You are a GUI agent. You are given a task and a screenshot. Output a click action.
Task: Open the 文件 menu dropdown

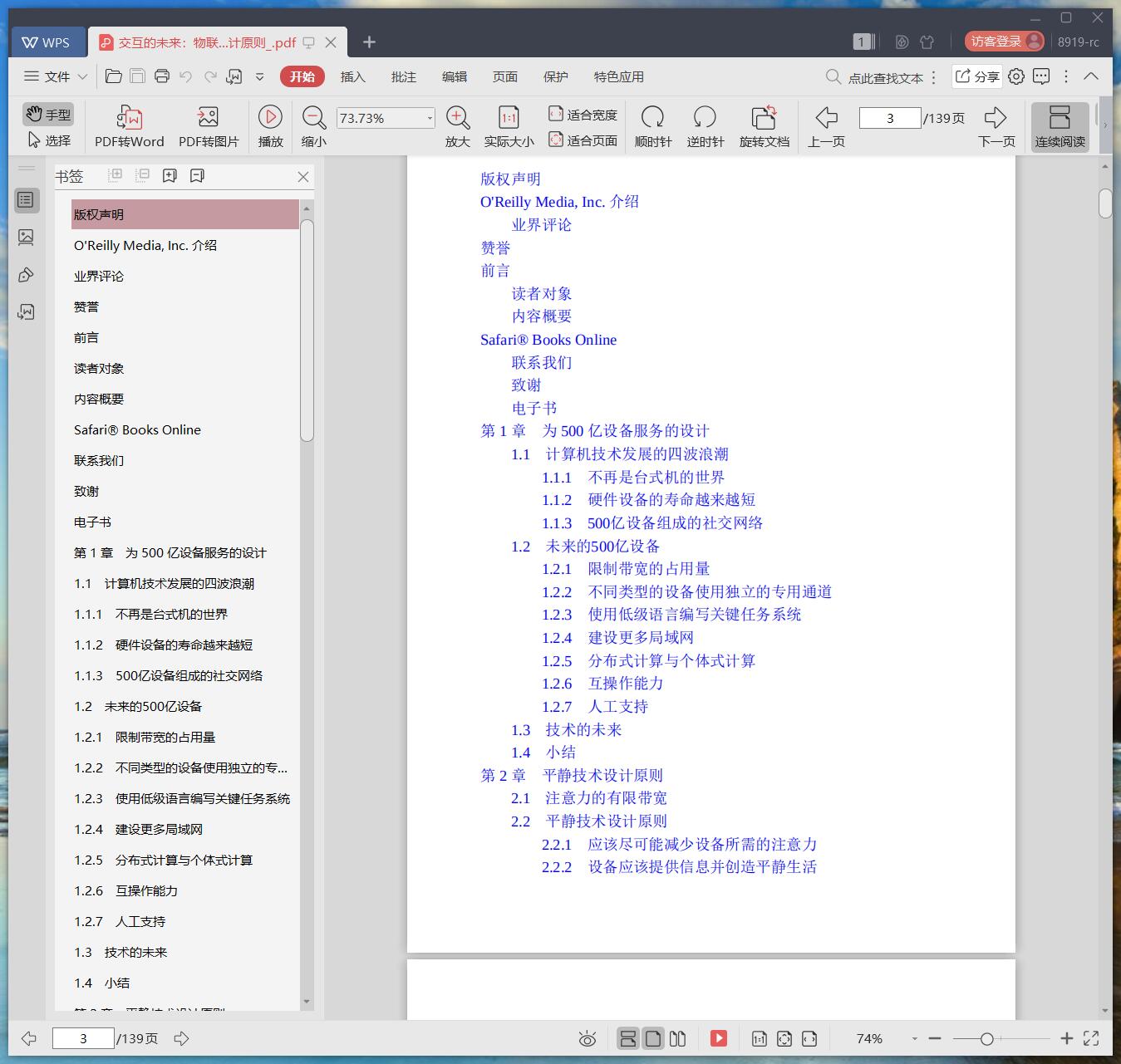(56, 76)
